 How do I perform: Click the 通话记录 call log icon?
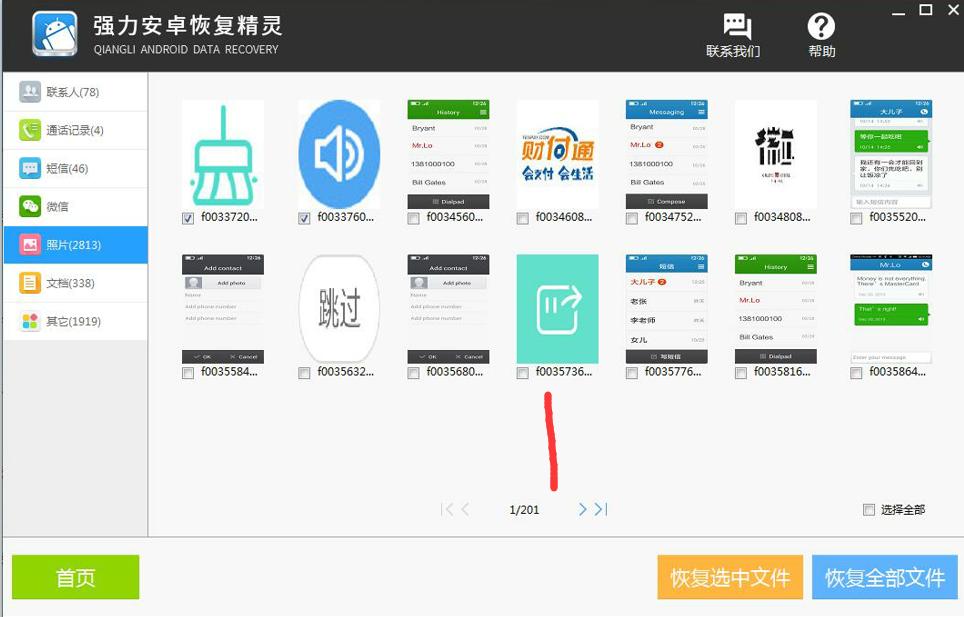(28, 130)
